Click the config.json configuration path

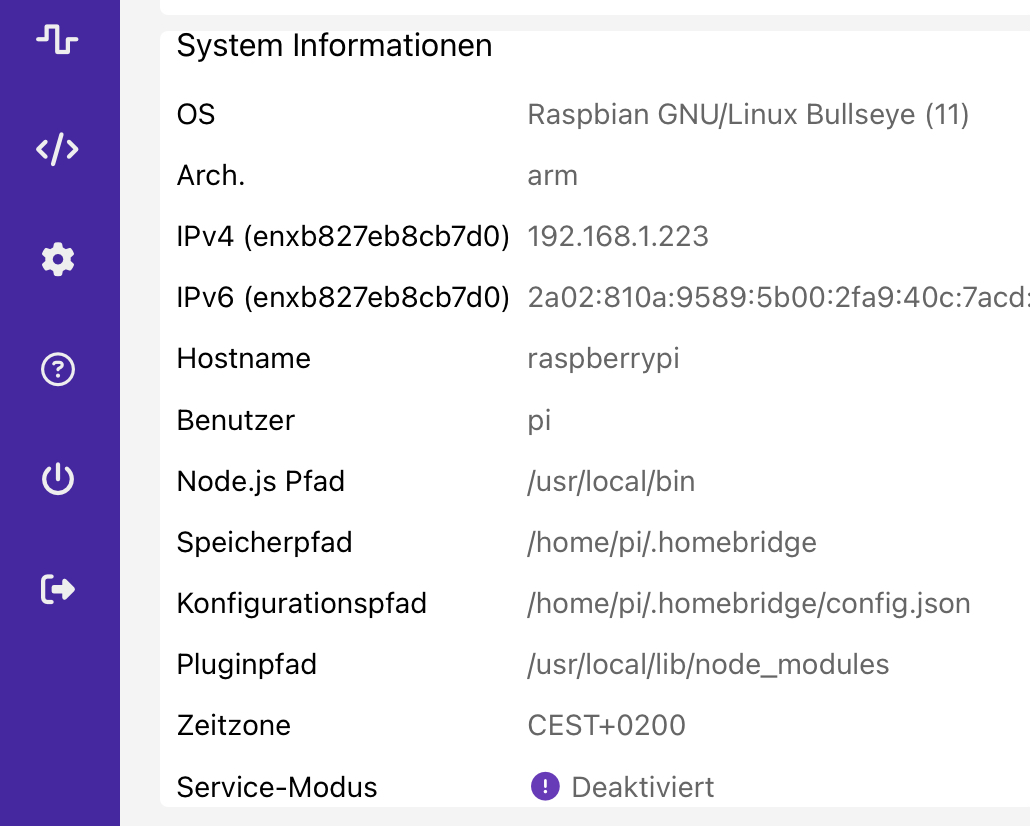(749, 604)
